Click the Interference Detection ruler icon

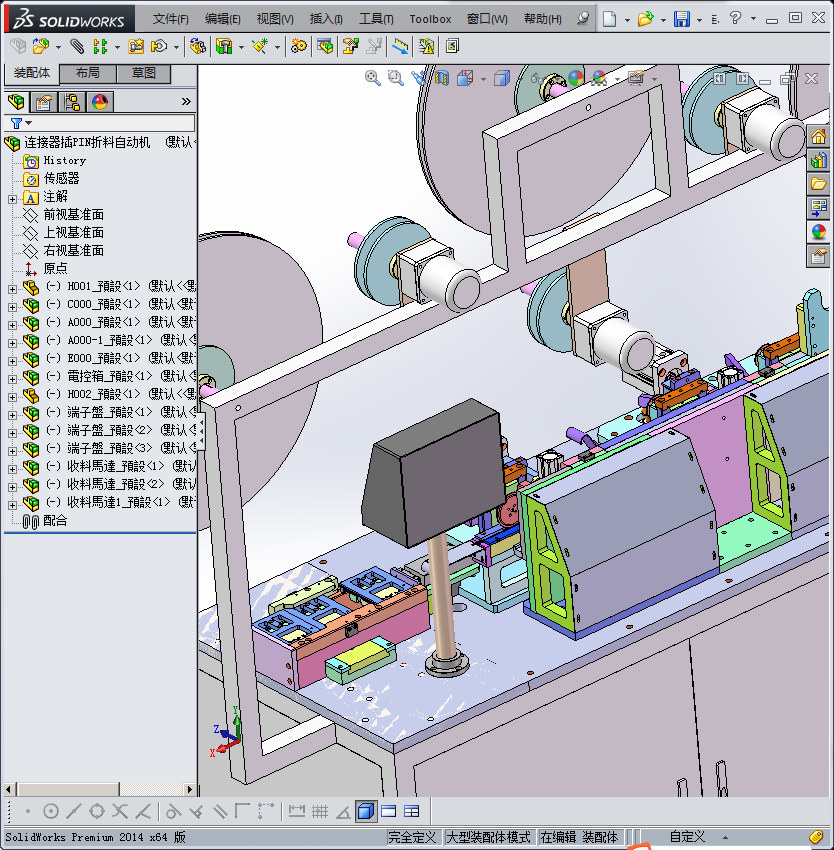[x=400, y=47]
